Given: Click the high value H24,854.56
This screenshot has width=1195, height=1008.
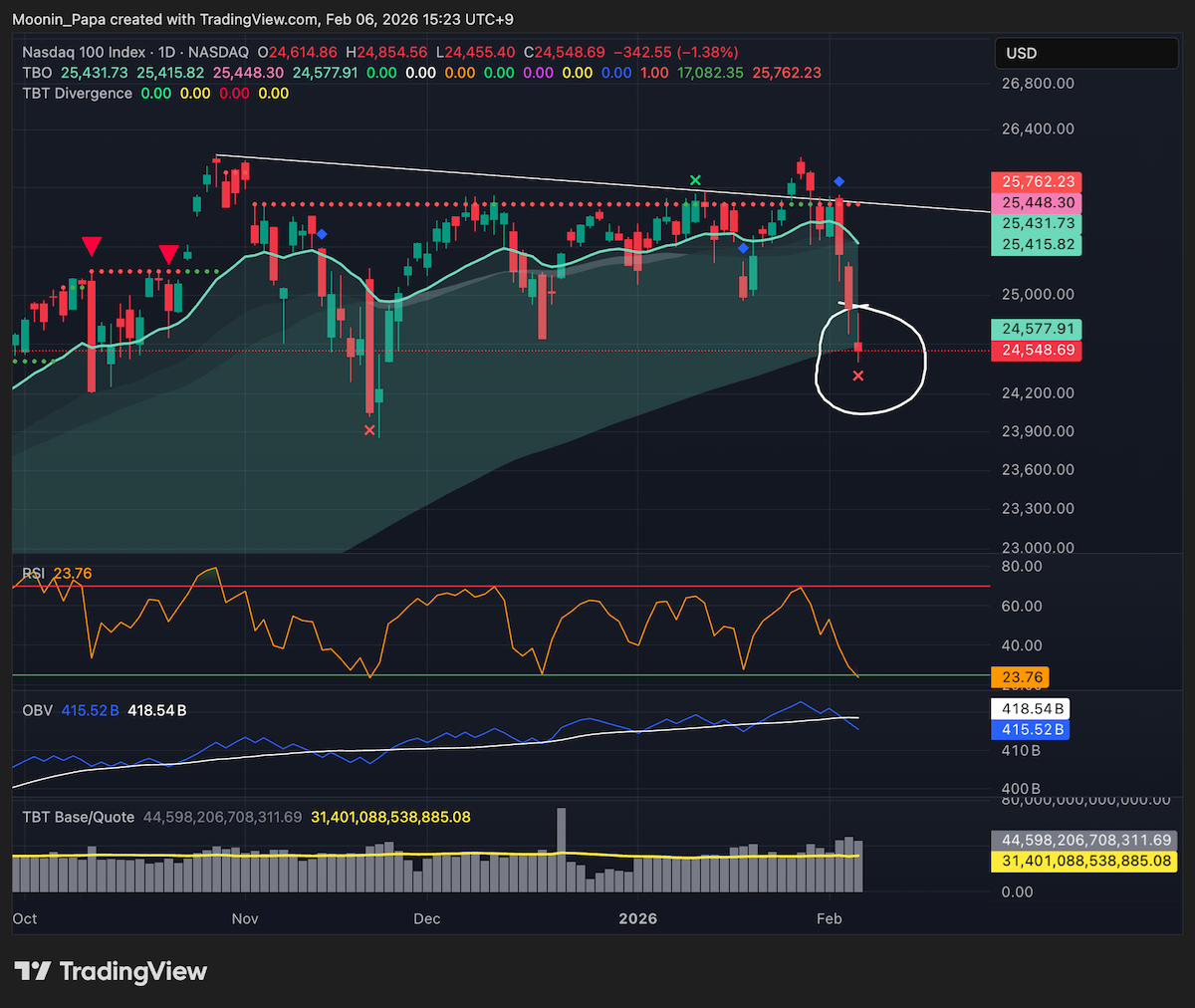Looking at the screenshot, I should (387, 52).
